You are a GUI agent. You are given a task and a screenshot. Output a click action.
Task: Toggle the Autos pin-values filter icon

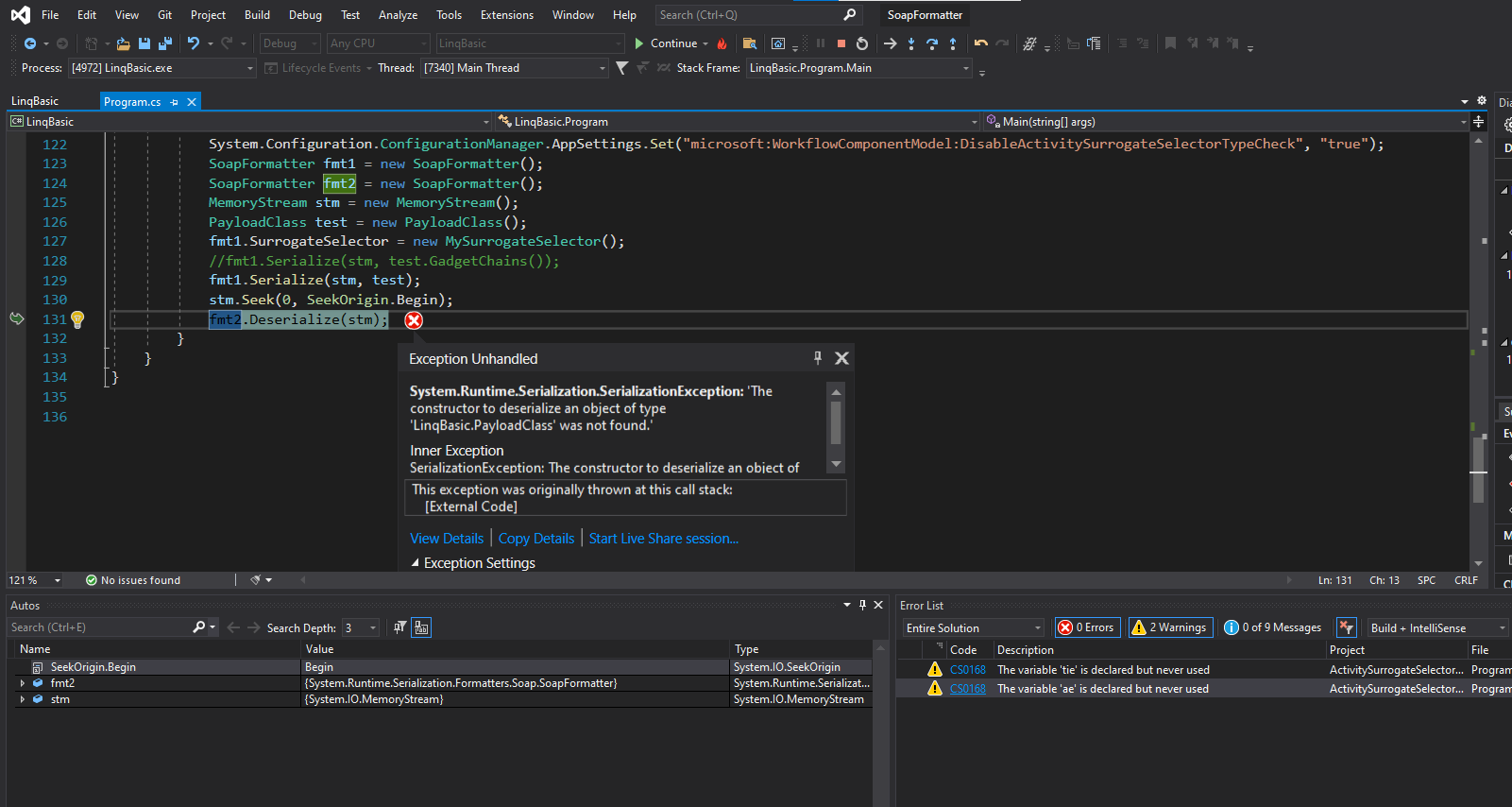pyautogui.click(x=400, y=627)
